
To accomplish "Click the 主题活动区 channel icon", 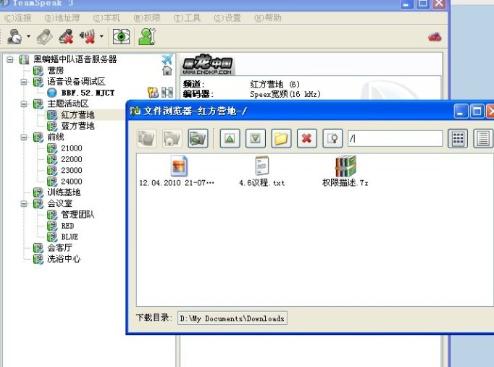I will point(38,104).
